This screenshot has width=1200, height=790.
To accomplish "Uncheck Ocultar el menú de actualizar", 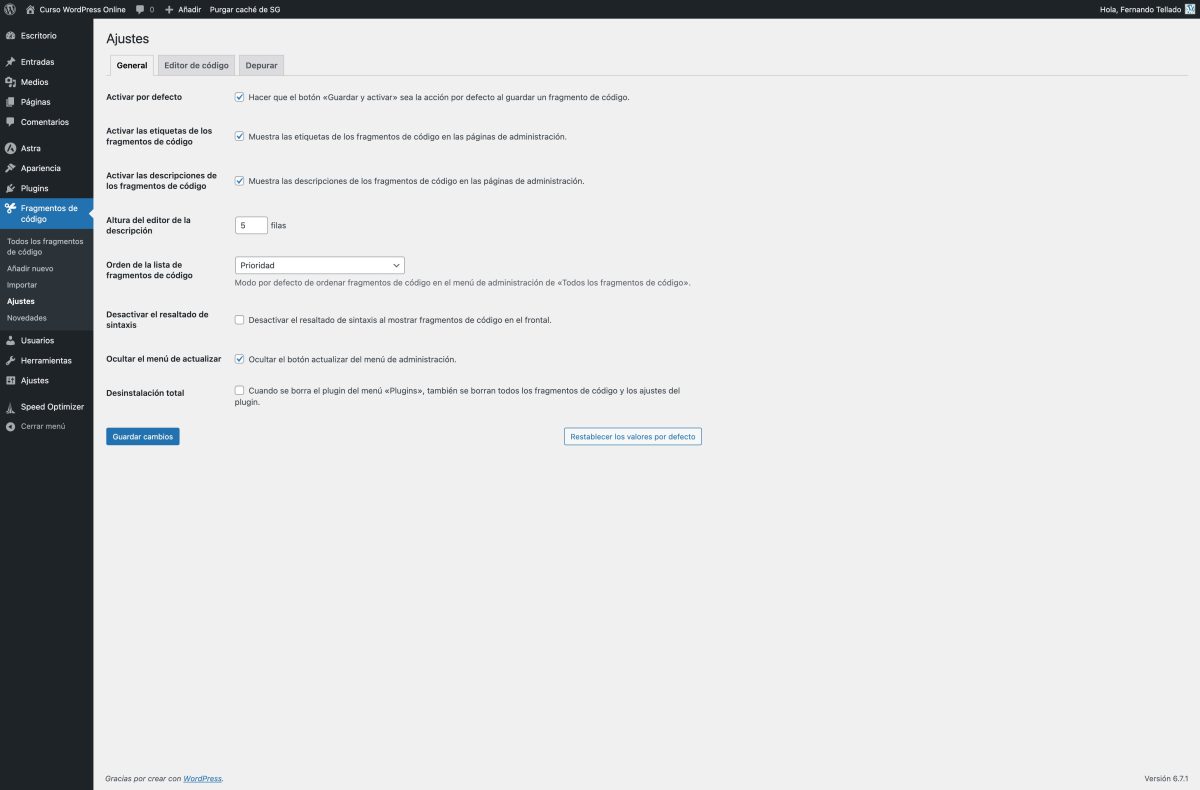I will tap(239, 357).
